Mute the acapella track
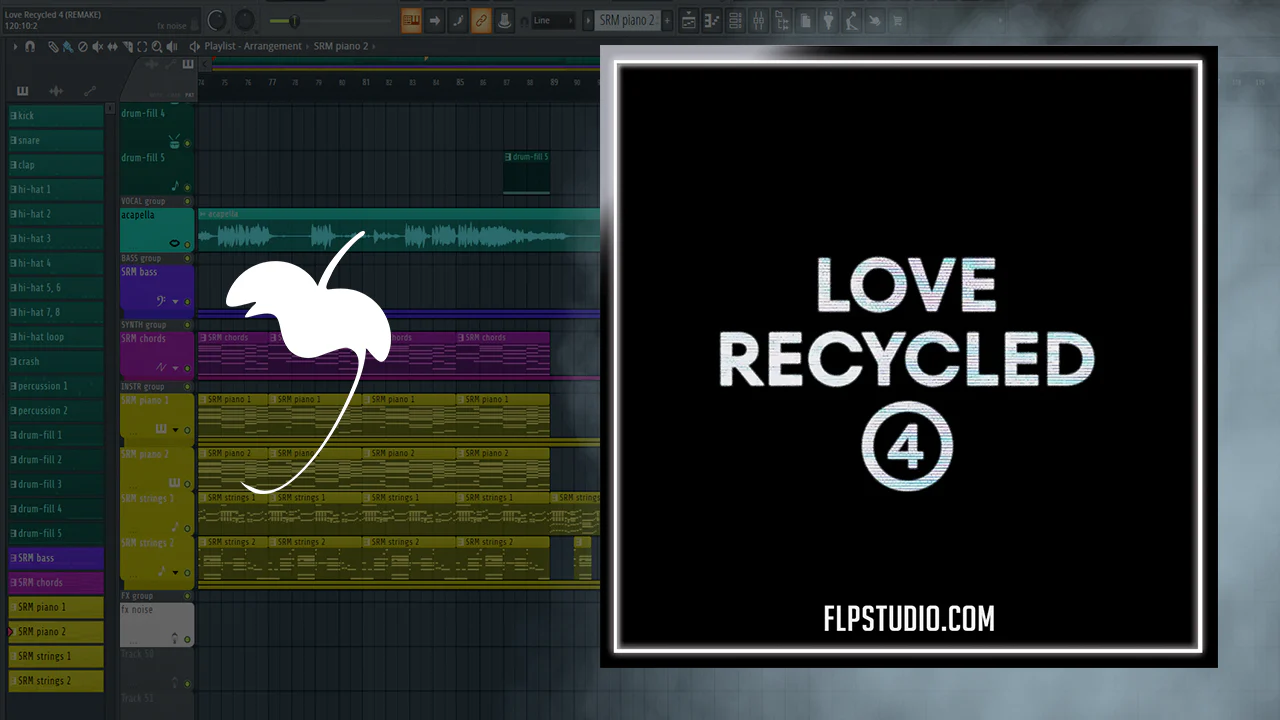This screenshot has height=720, width=1280. 187,243
